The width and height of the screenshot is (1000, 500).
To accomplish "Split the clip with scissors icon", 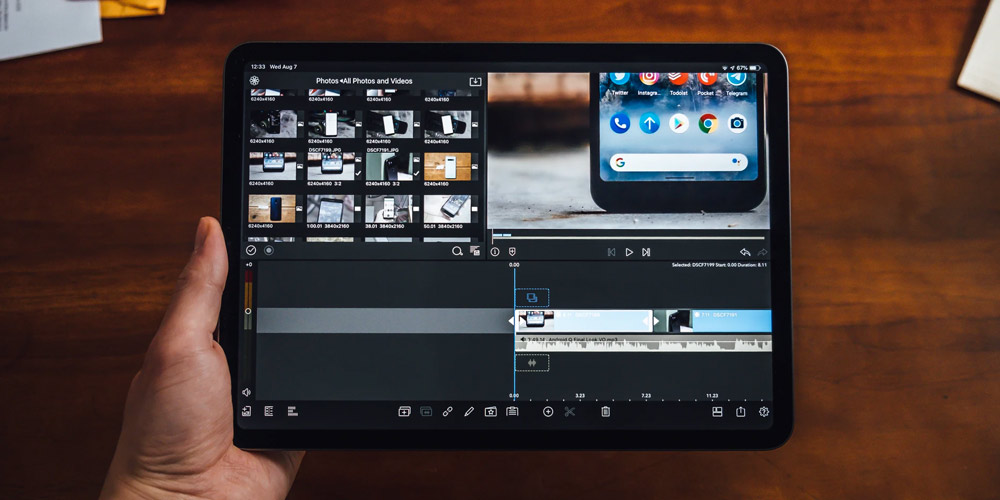I will point(570,411).
